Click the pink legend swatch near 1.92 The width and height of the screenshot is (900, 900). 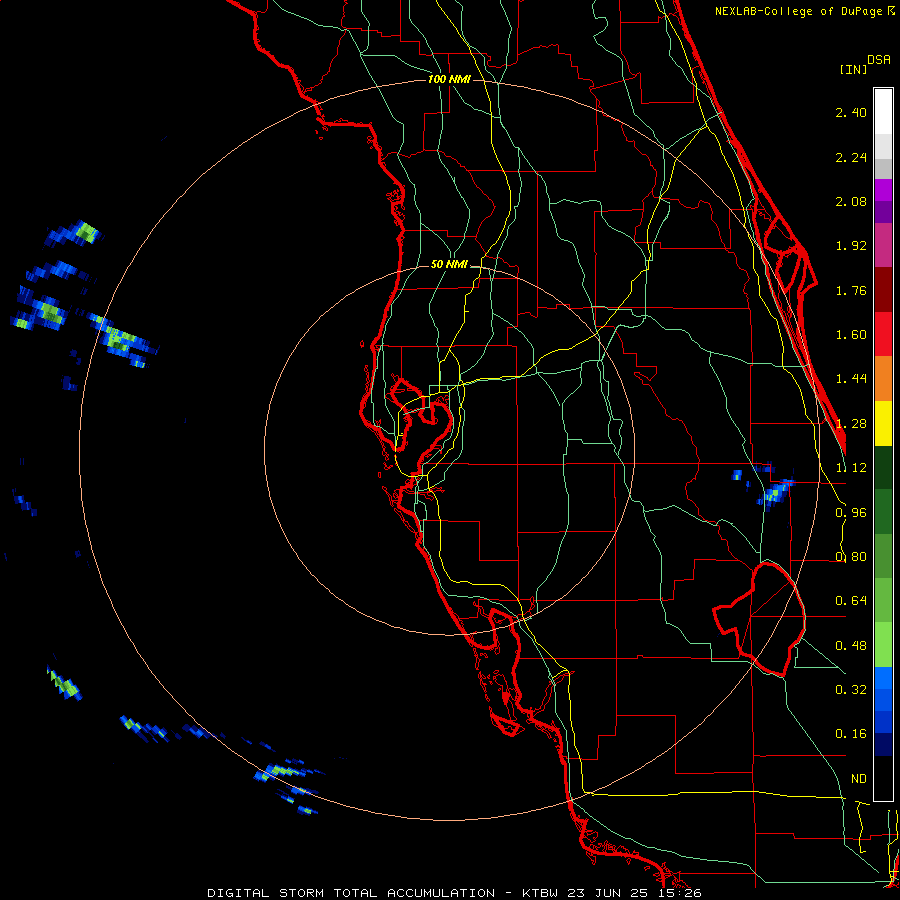883,245
